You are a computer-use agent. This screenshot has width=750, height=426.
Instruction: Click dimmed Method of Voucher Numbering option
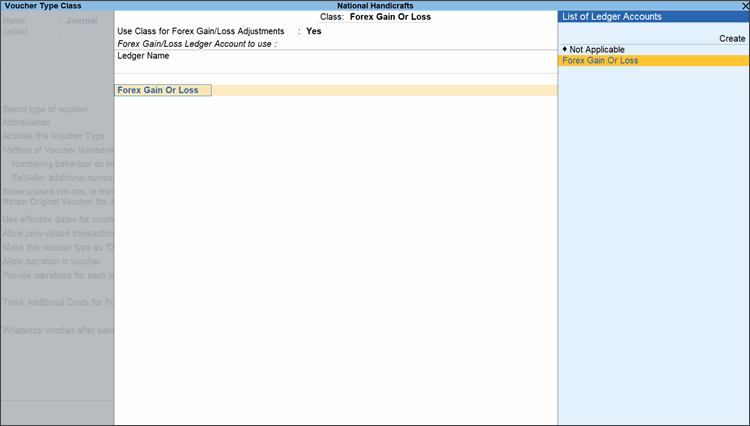pos(58,150)
